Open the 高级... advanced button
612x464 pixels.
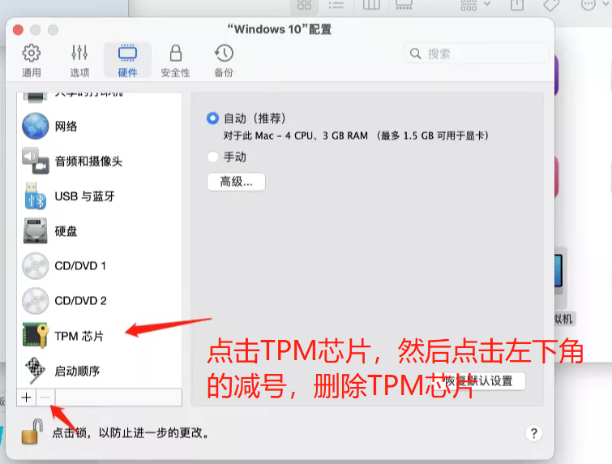(x=237, y=182)
